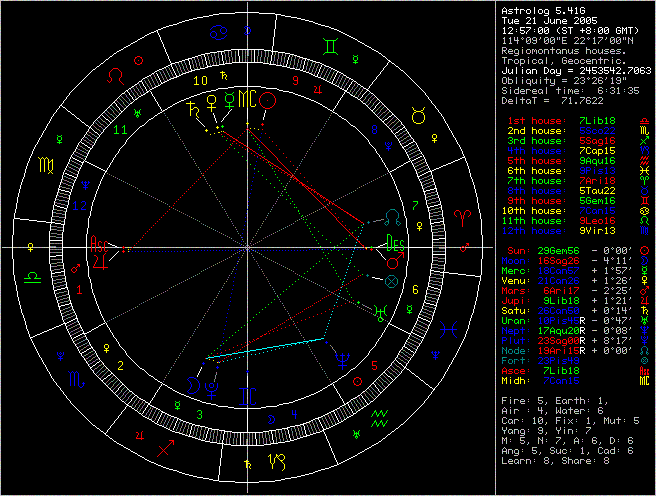Click the Moon position row in planet list
The height and width of the screenshot is (496, 656).
click(x=566, y=262)
